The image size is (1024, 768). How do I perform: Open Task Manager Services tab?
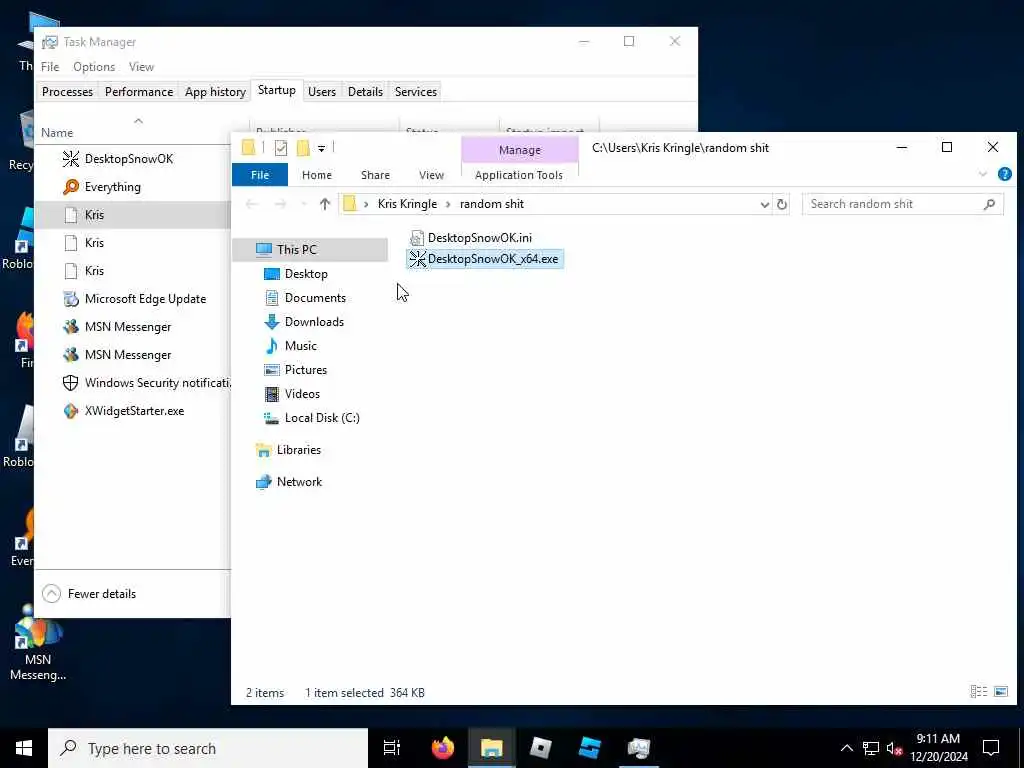(416, 92)
